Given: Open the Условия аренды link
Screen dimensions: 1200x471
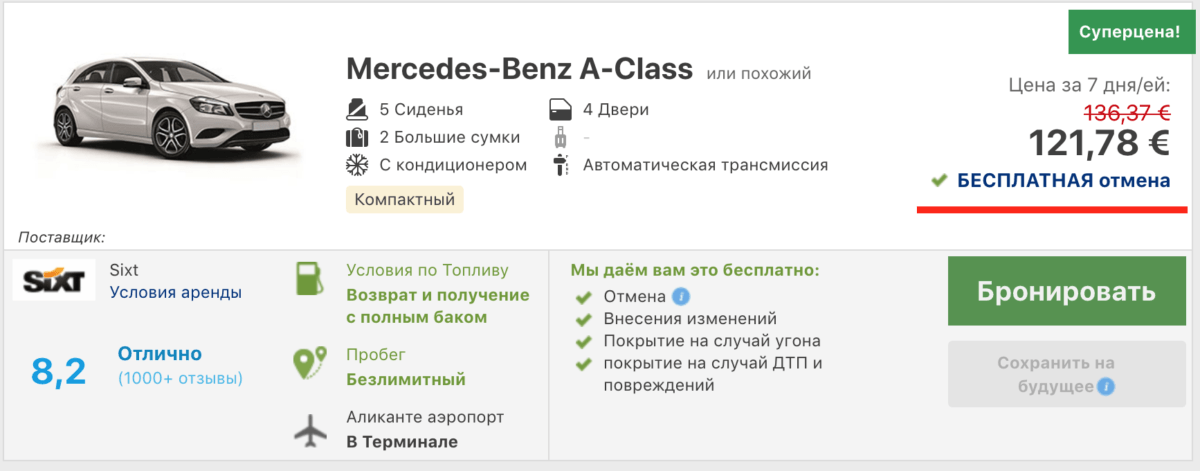Looking at the screenshot, I should point(175,293).
